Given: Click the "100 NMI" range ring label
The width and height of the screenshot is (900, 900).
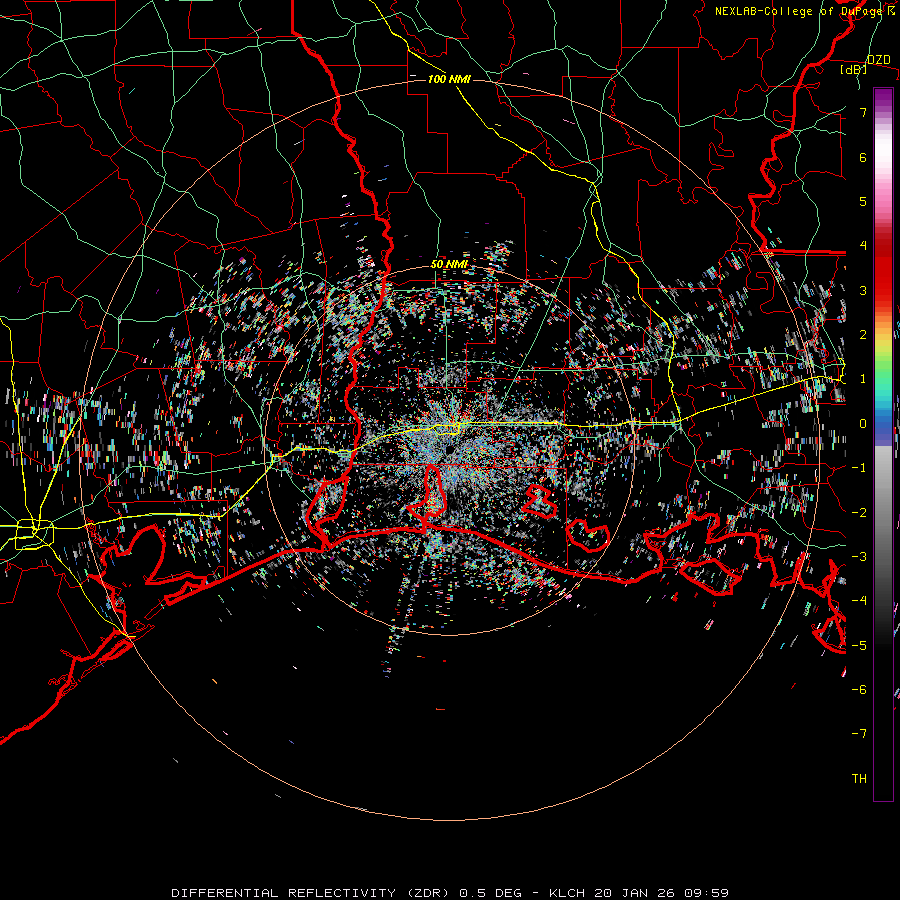Looking at the screenshot, I should tap(449, 79).
